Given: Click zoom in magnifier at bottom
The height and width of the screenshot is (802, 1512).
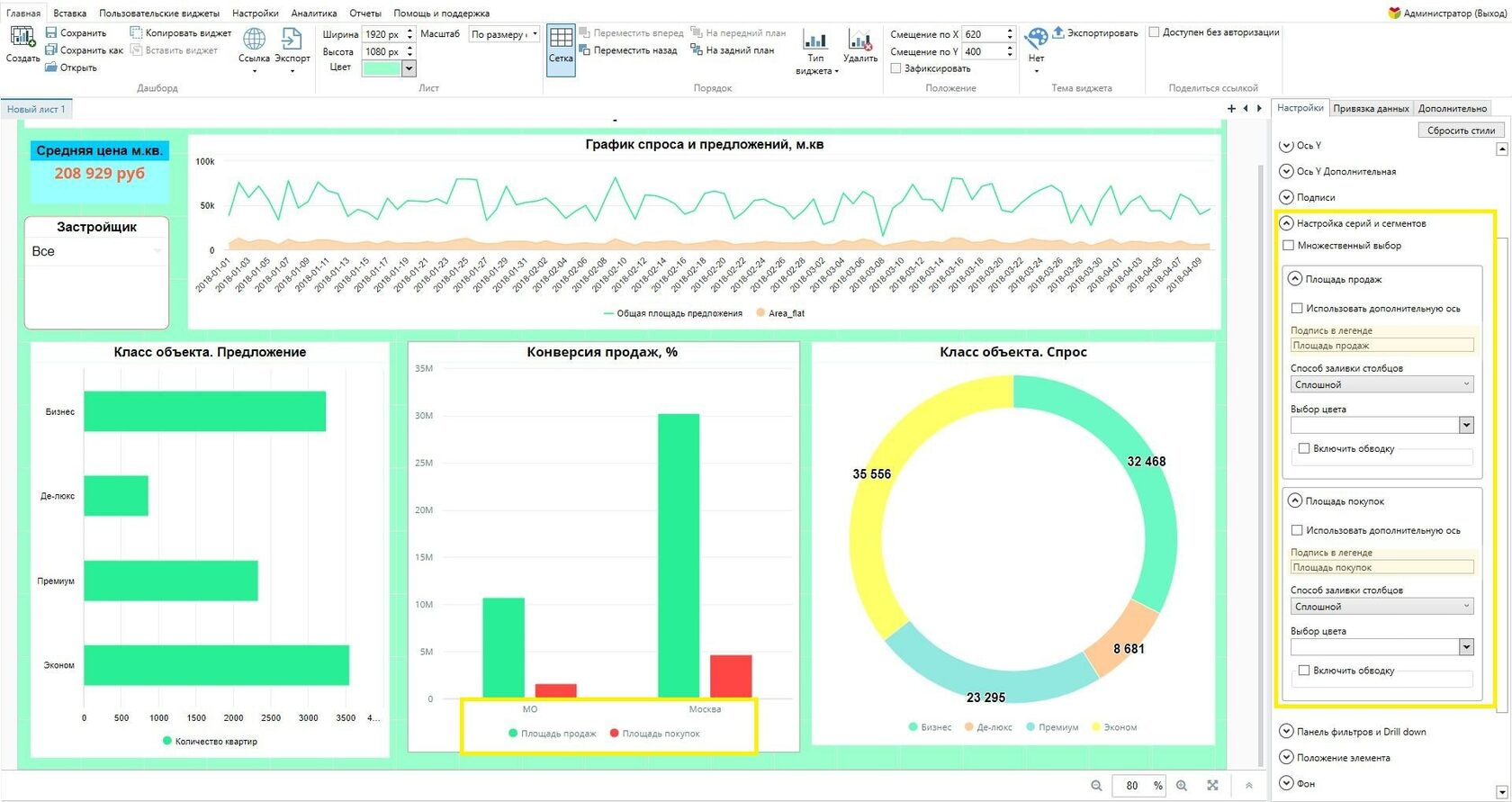Looking at the screenshot, I should tap(1182, 786).
